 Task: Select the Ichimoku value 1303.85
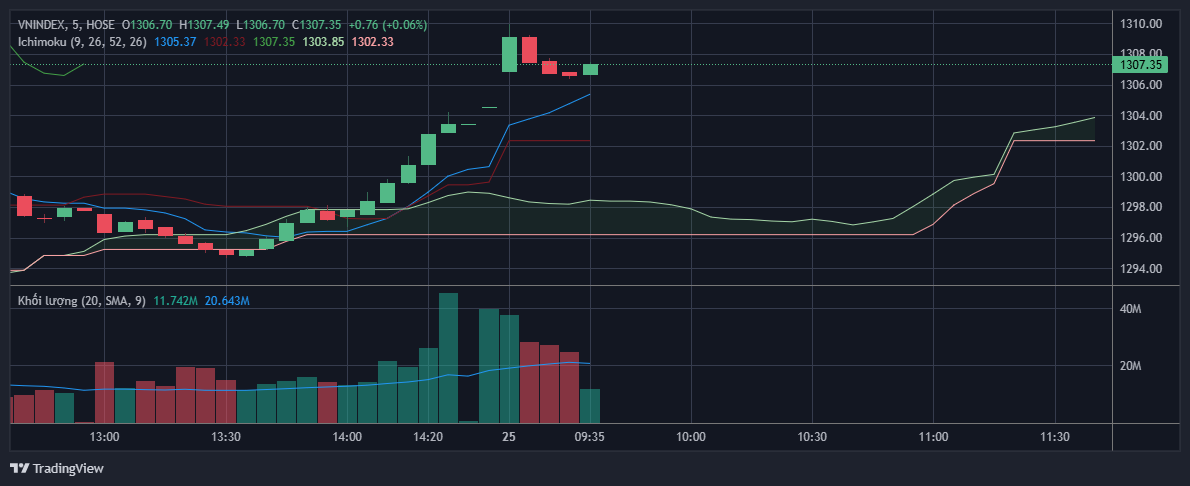(x=324, y=42)
